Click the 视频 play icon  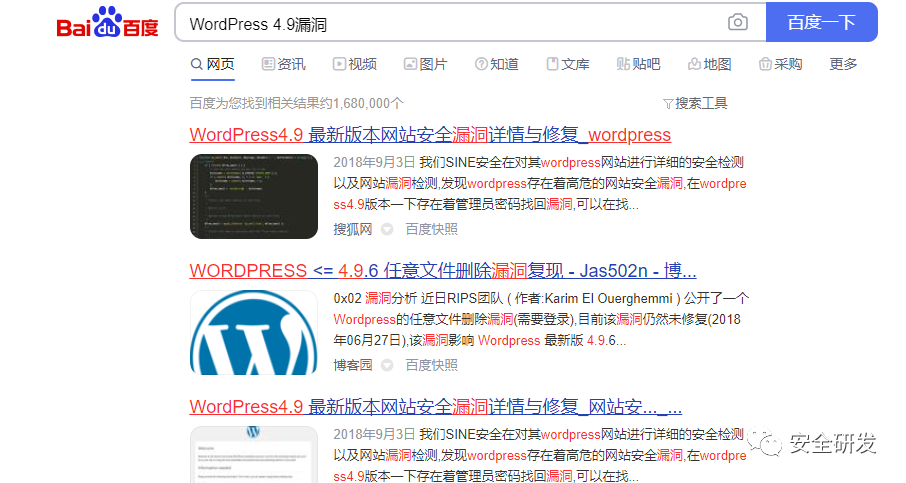(x=339, y=64)
